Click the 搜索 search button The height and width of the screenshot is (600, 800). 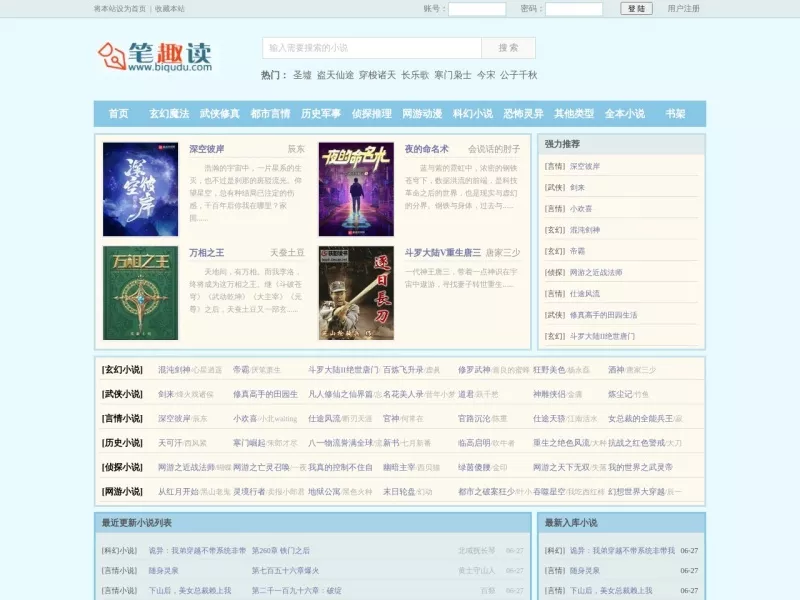(x=508, y=48)
